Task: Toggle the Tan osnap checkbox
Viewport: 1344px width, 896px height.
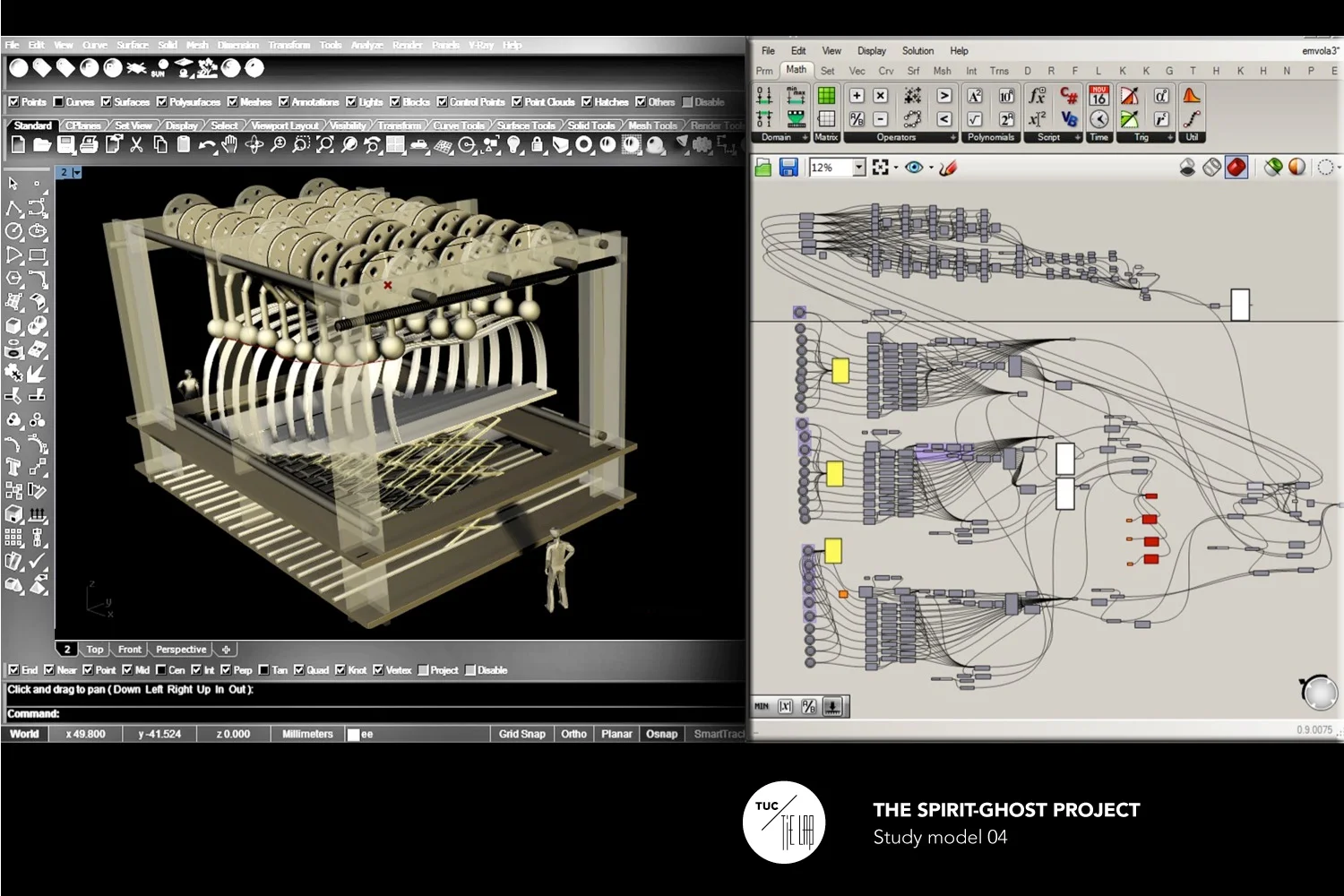Action: [263, 670]
